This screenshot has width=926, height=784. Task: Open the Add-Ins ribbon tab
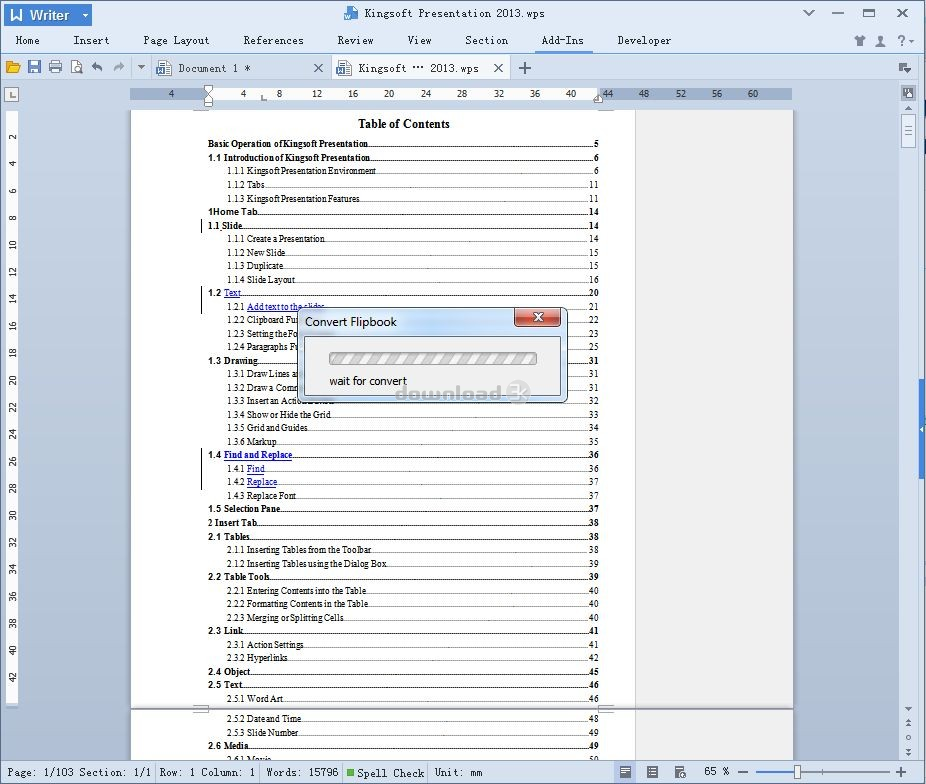pyautogui.click(x=563, y=40)
